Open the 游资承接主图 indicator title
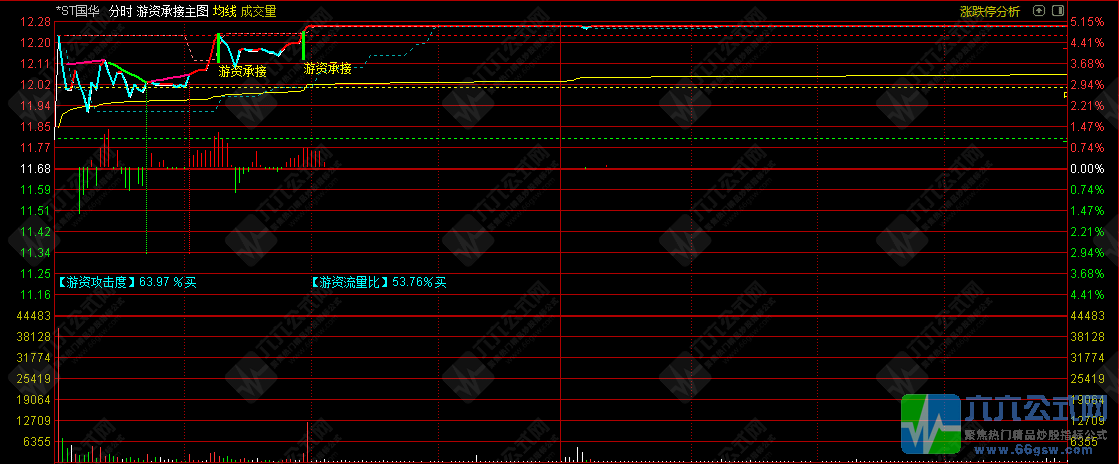Image resolution: width=1119 pixels, height=464 pixels. click(x=172, y=11)
